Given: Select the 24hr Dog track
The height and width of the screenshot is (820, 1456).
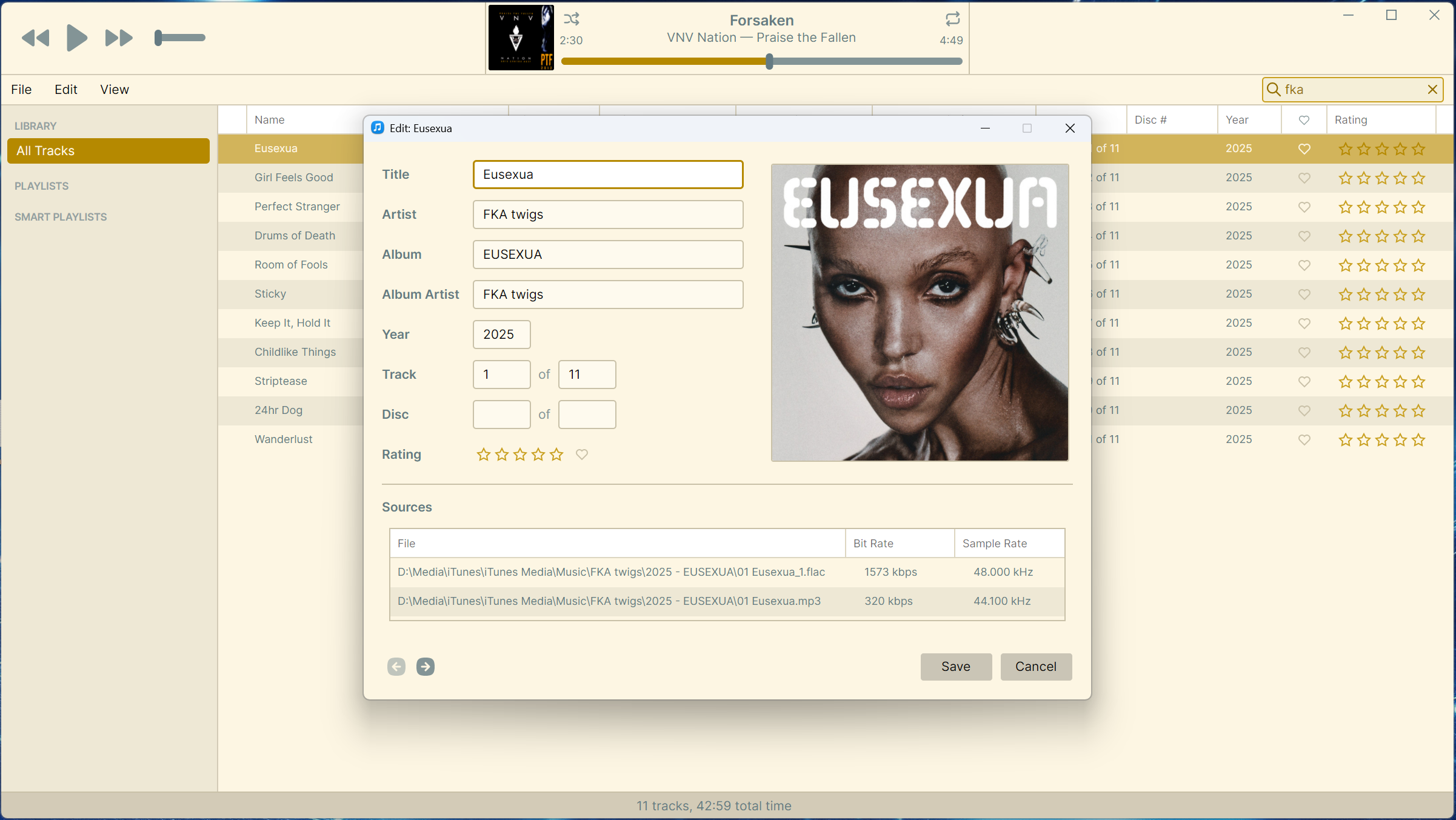Looking at the screenshot, I should (x=278, y=410).
